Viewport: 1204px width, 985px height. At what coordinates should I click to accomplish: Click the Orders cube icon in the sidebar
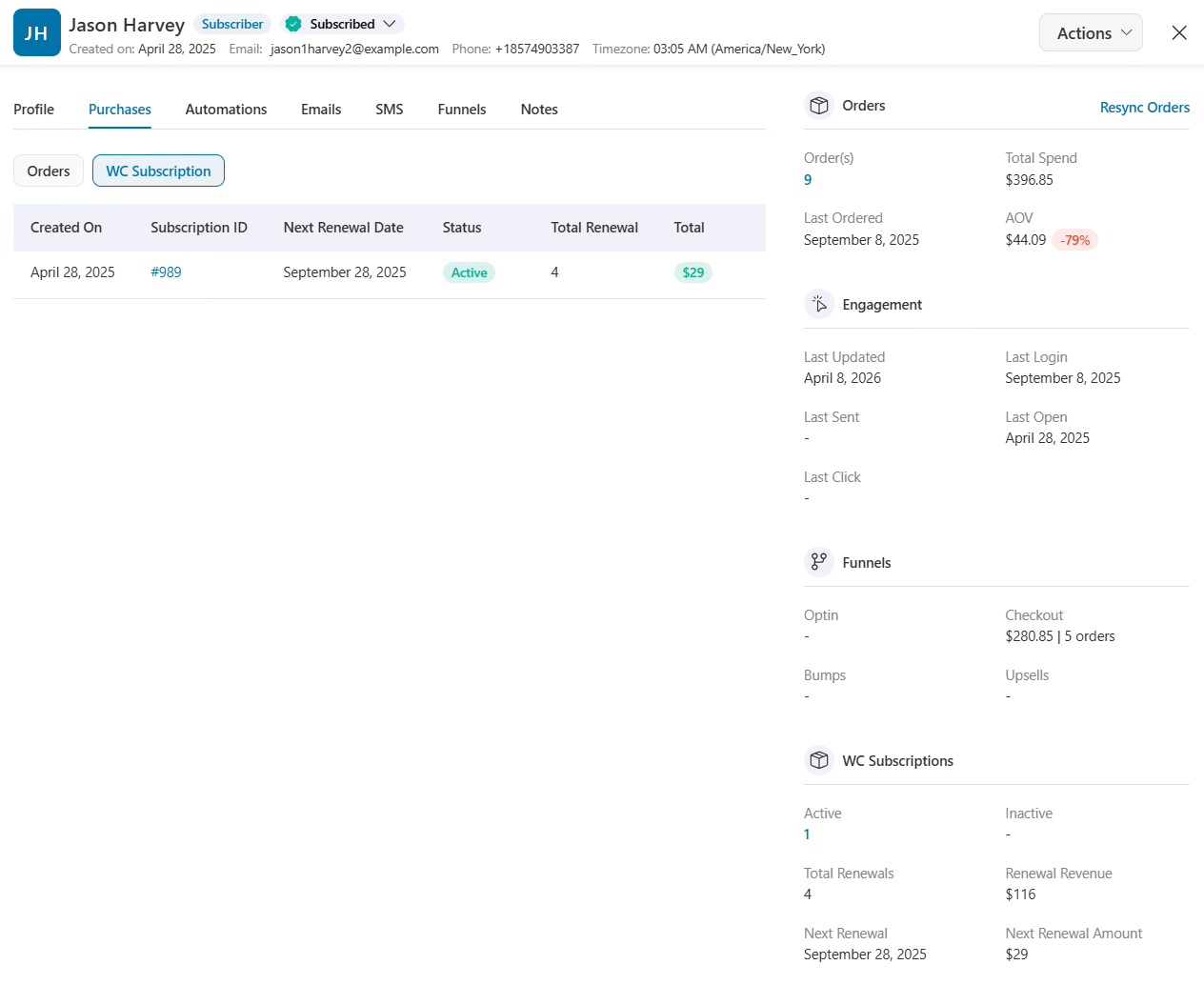[819, 105]
